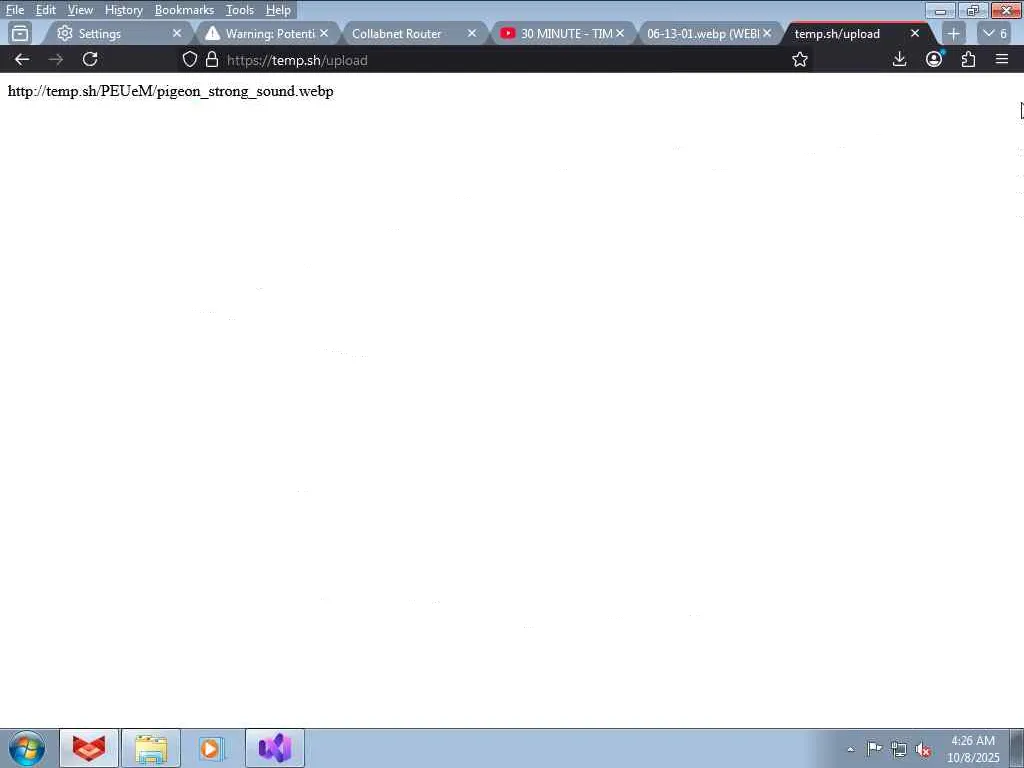The width and height of the screenshot is (1024, 768).
Task: Close the 06-13-01.webp tab
Action: click(x=767, y=33)
